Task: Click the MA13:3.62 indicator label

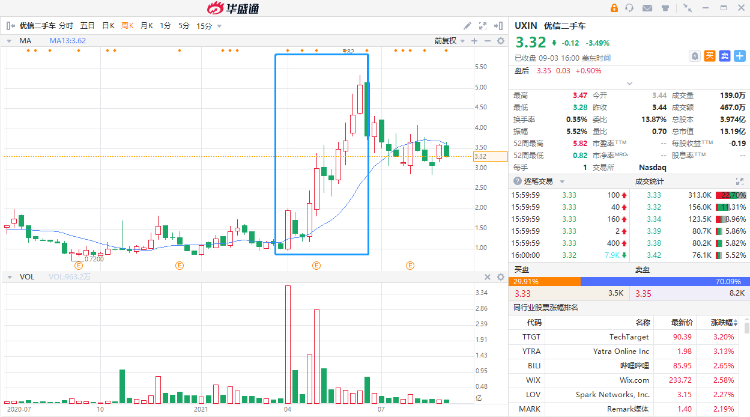Action: tap(67, 41)
